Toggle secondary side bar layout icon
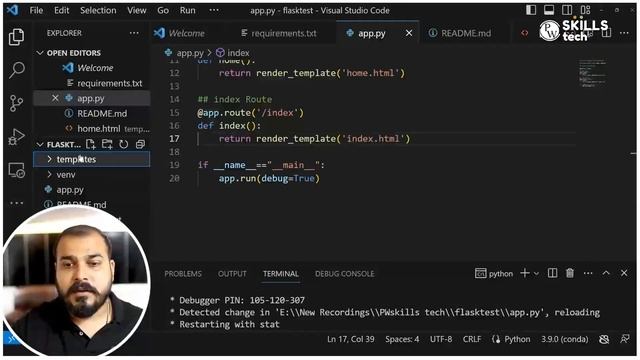The height and width of the screenshot is (360, 640). click(567, 10)
